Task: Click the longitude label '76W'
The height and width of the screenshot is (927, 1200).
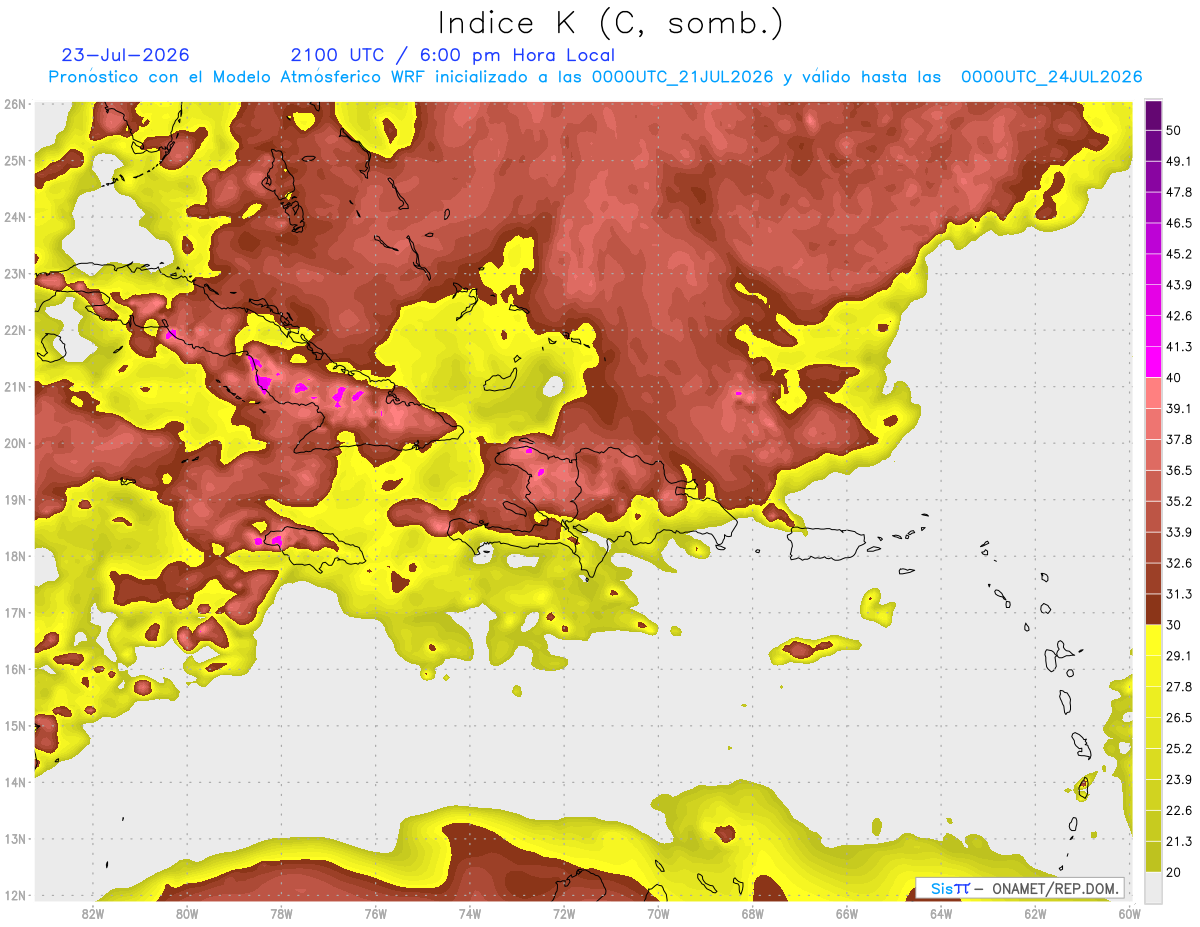Action: click(375, 914)
